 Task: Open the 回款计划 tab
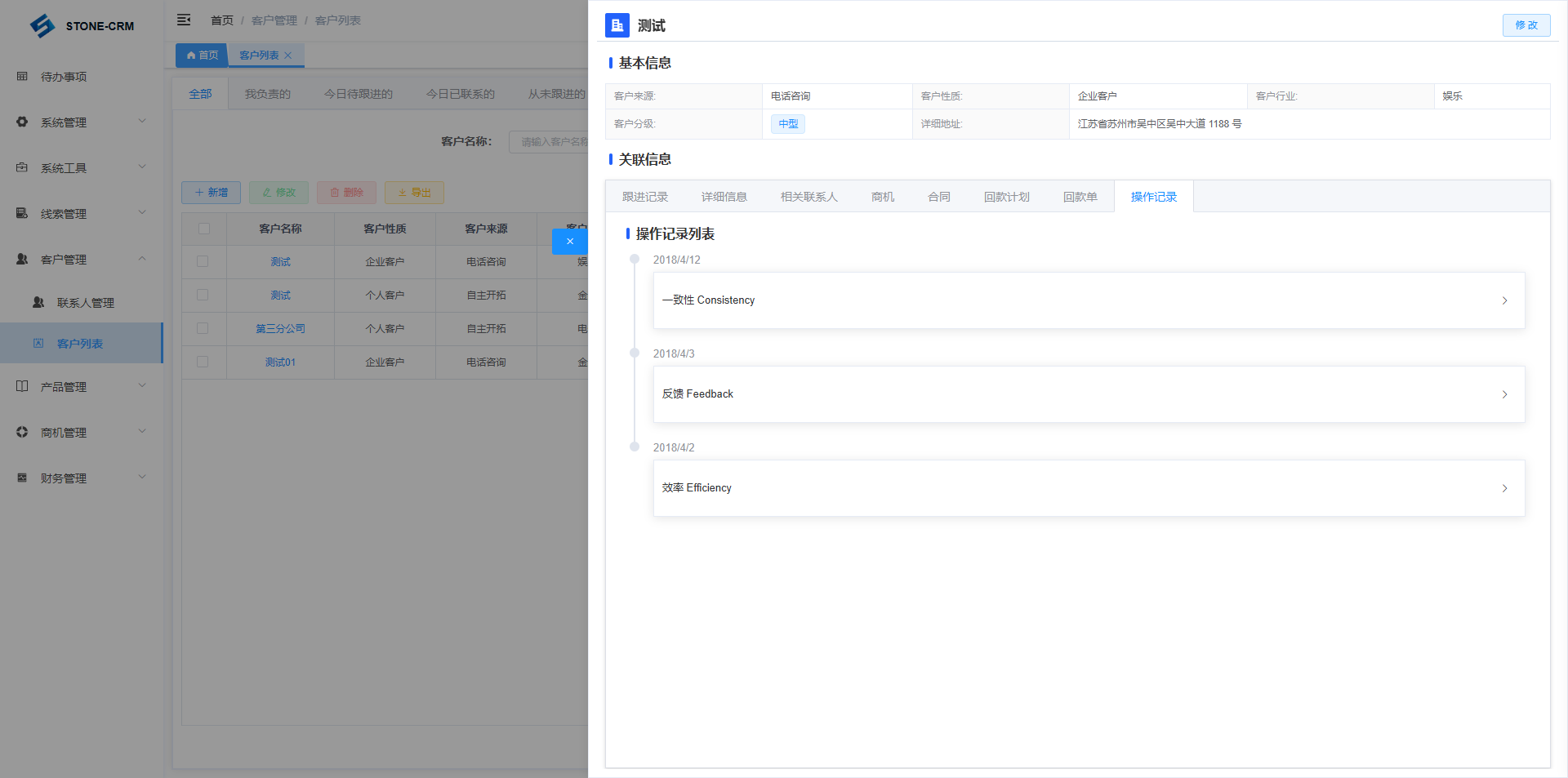pos(1006,197)
